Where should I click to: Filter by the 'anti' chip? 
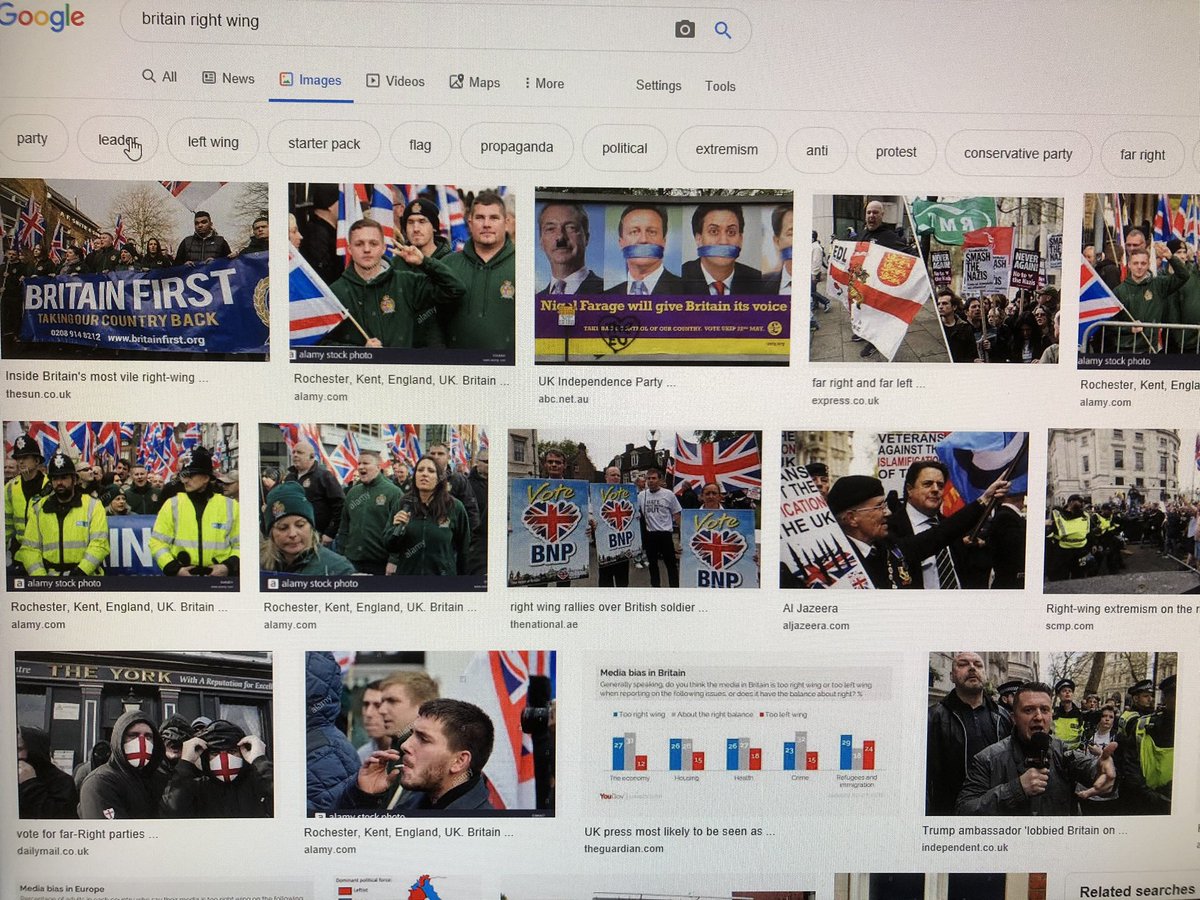click(817, 151)
